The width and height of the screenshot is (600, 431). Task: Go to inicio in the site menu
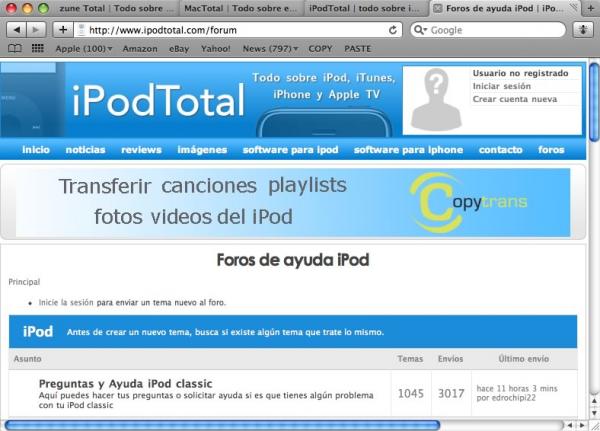click(36, 150)
